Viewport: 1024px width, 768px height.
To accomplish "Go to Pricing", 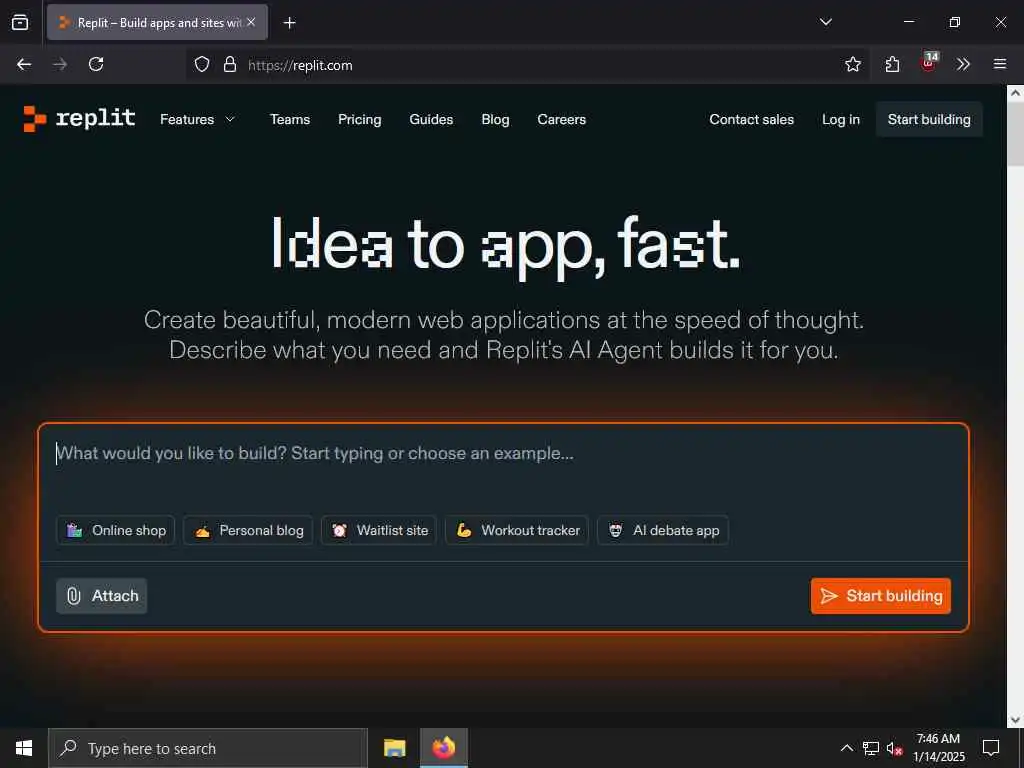I will pos(360,120).
